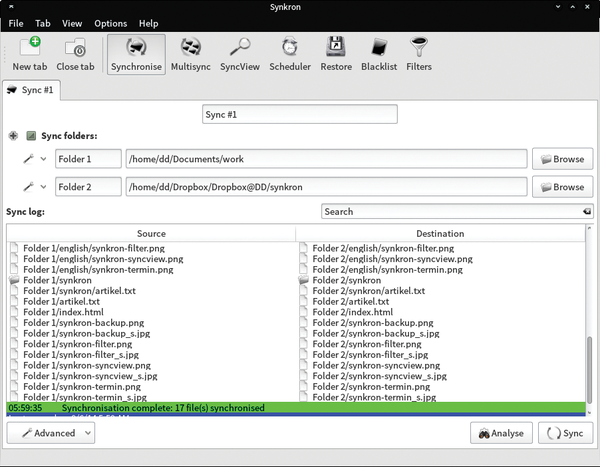Expand Folder 1 options chevron
Viewport: 600px width, 467px height.
[43, 159]
